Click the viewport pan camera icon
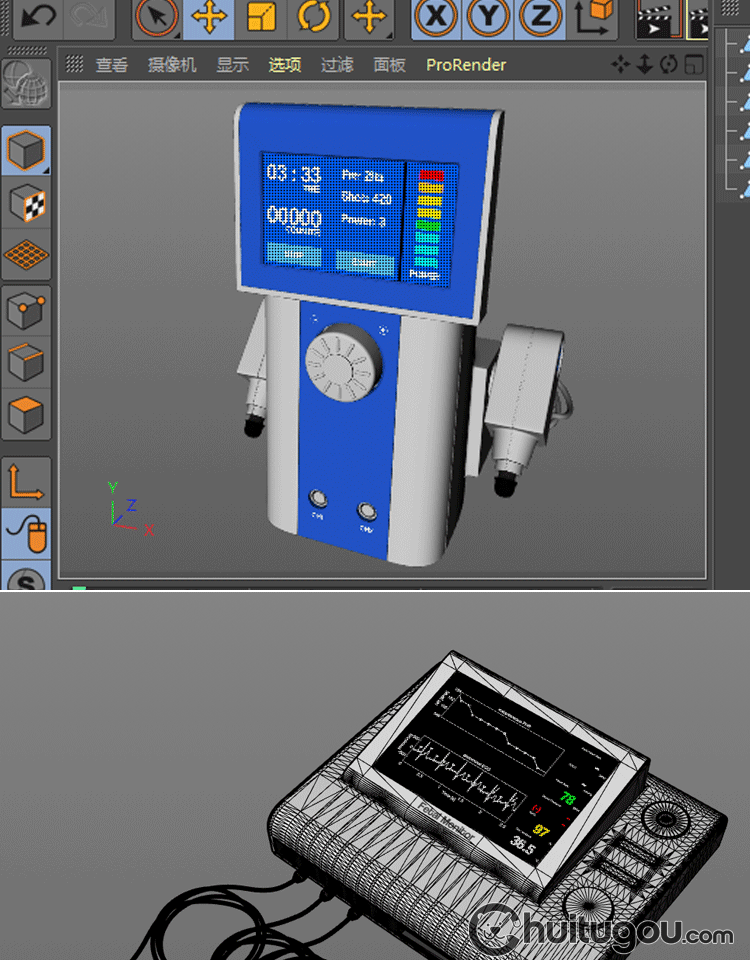 coord(621,64)
